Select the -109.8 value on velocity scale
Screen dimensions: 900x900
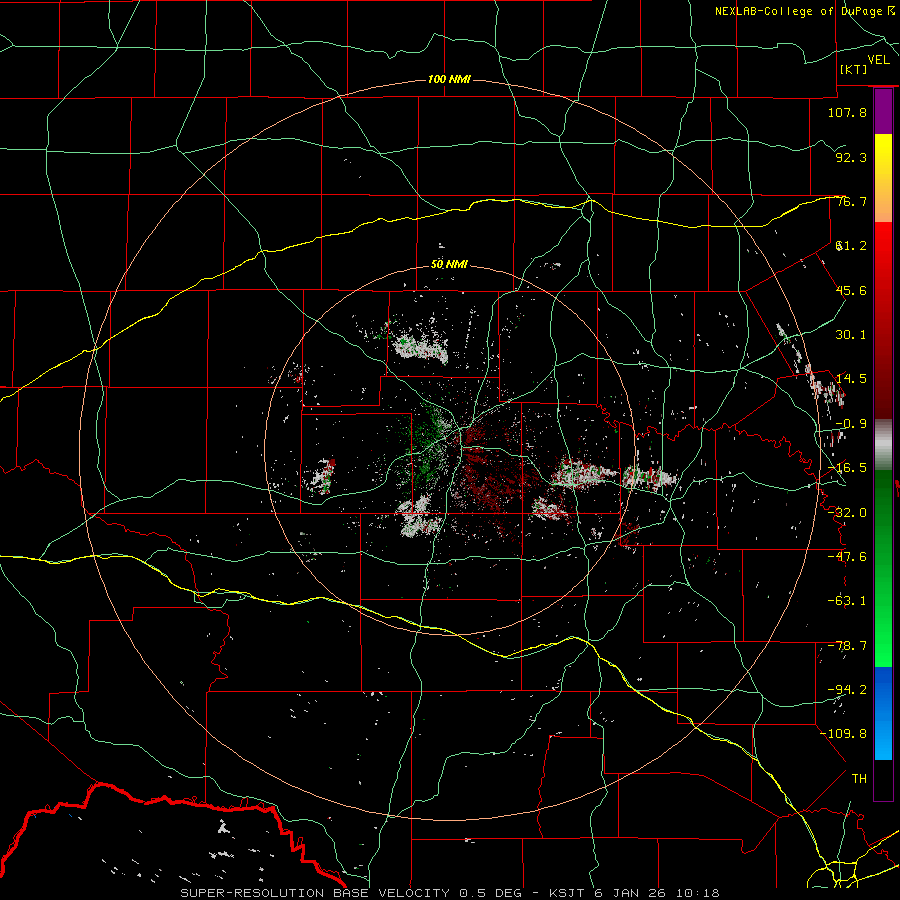click(843, 734)
